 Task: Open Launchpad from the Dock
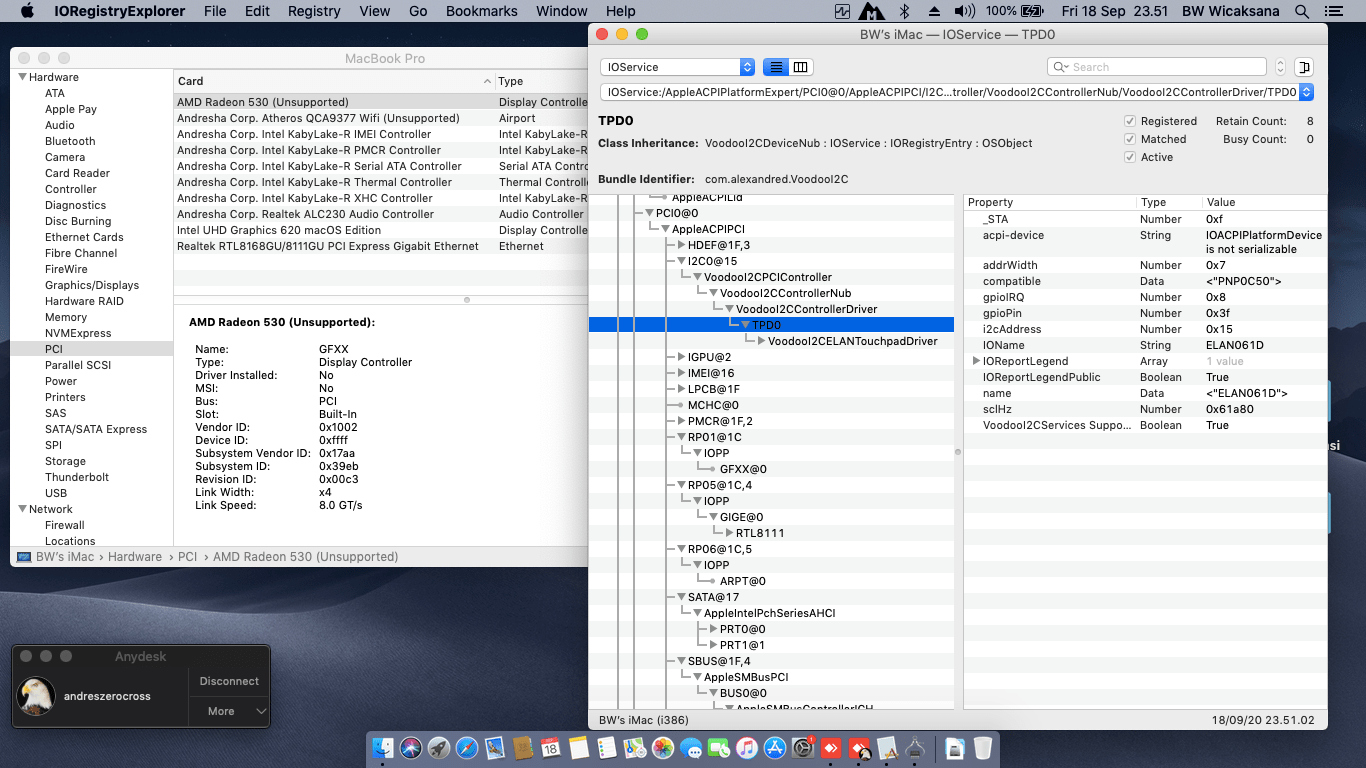pos(439,747)
